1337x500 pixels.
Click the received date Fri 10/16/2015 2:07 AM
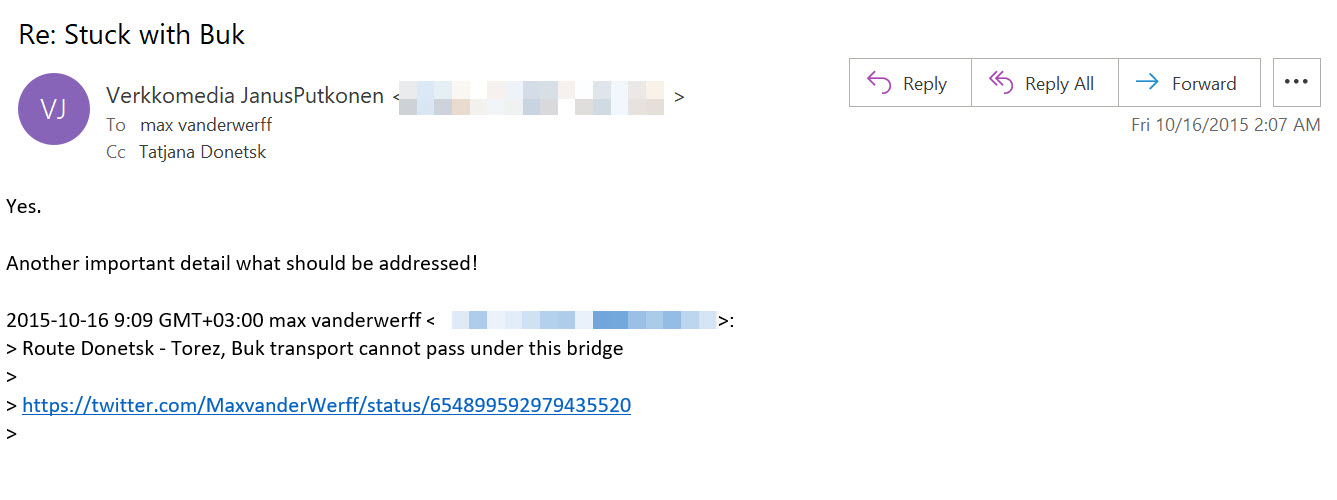coord(1225,125)
